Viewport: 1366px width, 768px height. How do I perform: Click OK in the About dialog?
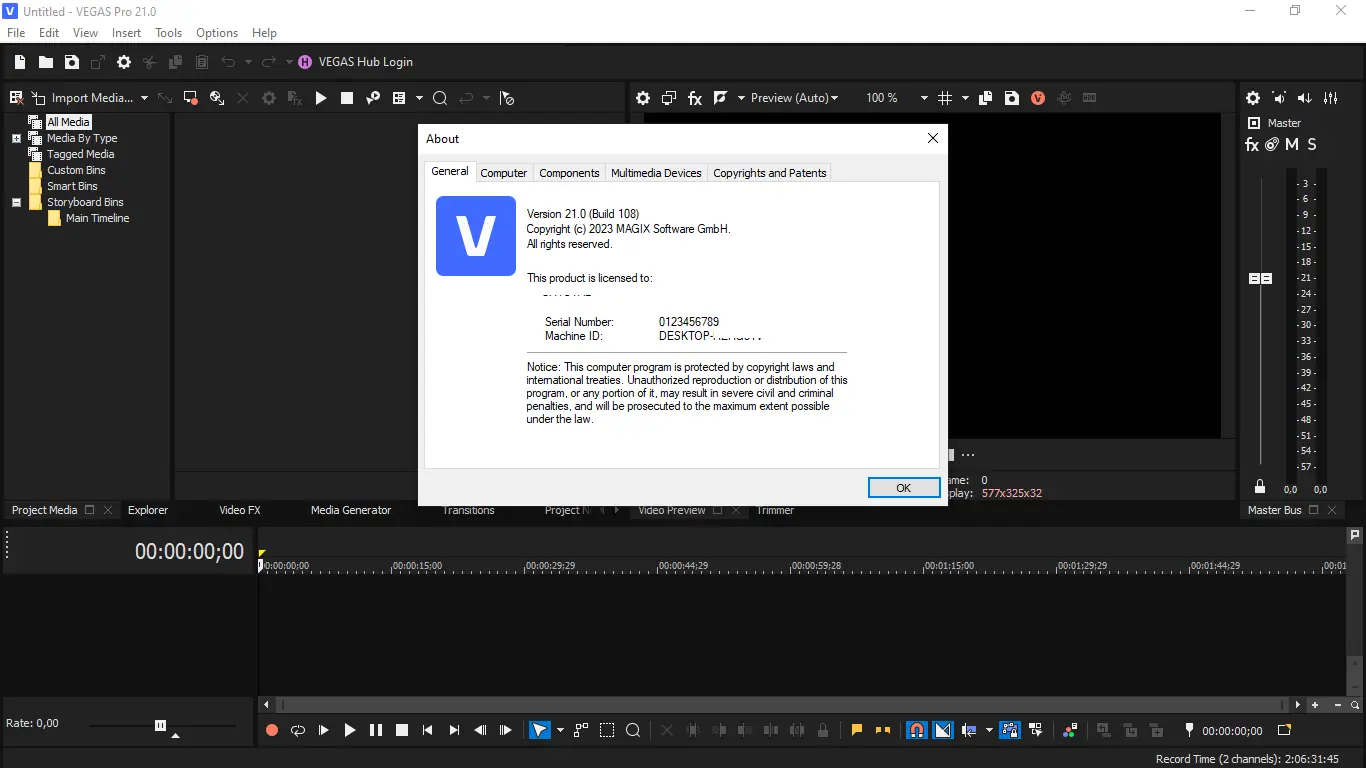tap(904, 488)
